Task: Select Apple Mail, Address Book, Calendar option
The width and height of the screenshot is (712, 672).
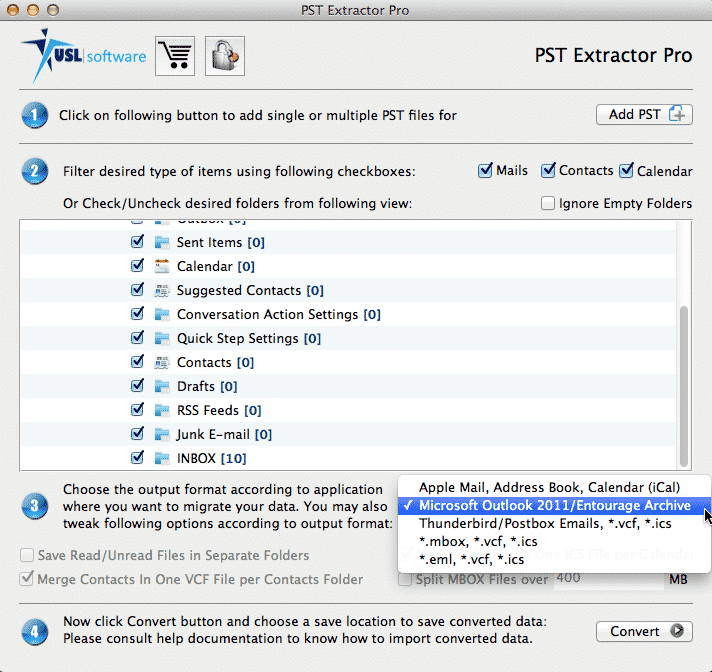Action: coord(554,487)
